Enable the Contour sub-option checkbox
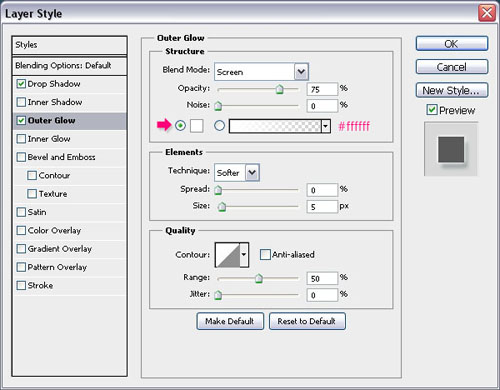The image size is (500, 390). [32, 175]
